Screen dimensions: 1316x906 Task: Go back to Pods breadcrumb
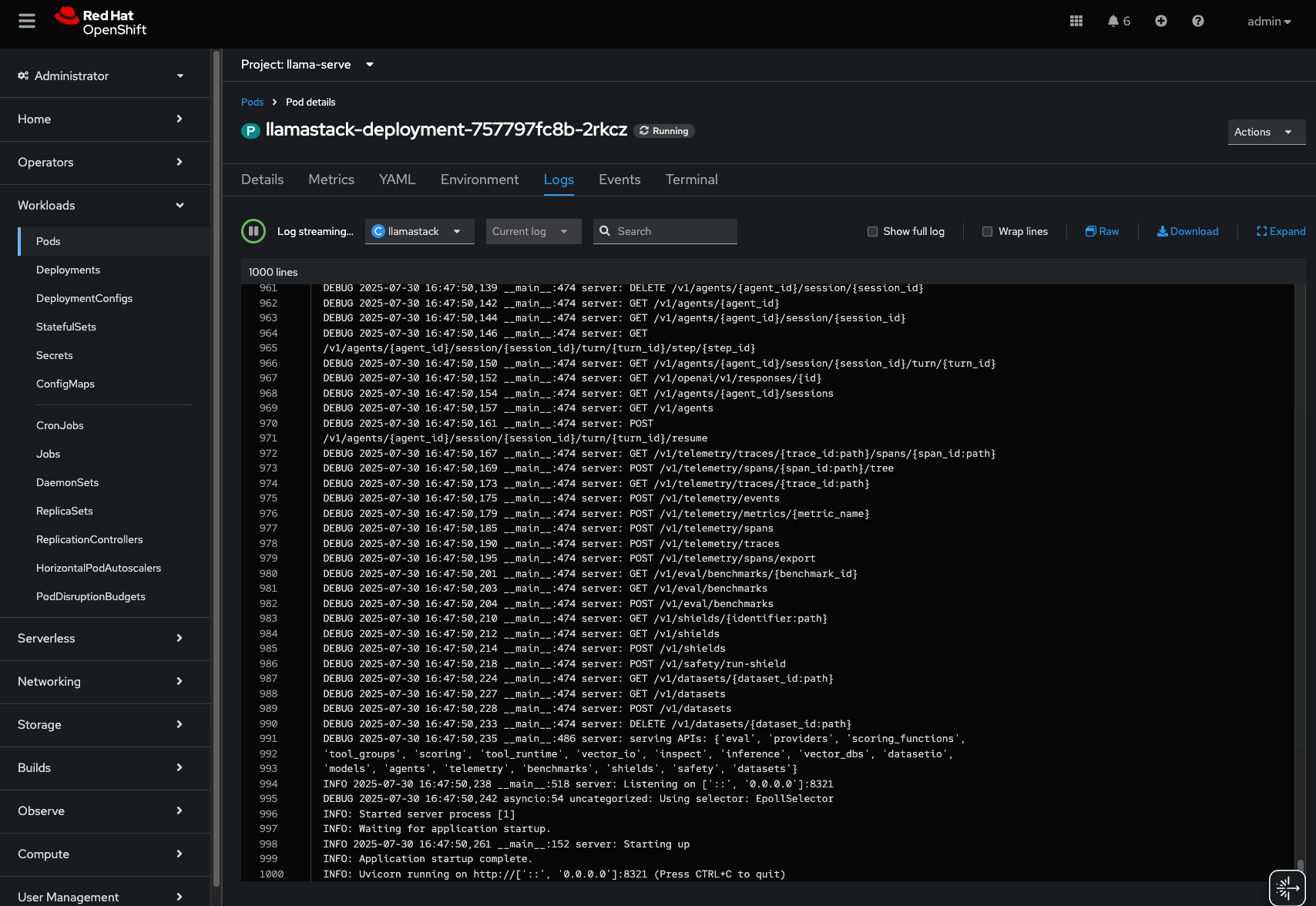click(x=252, y=102)
